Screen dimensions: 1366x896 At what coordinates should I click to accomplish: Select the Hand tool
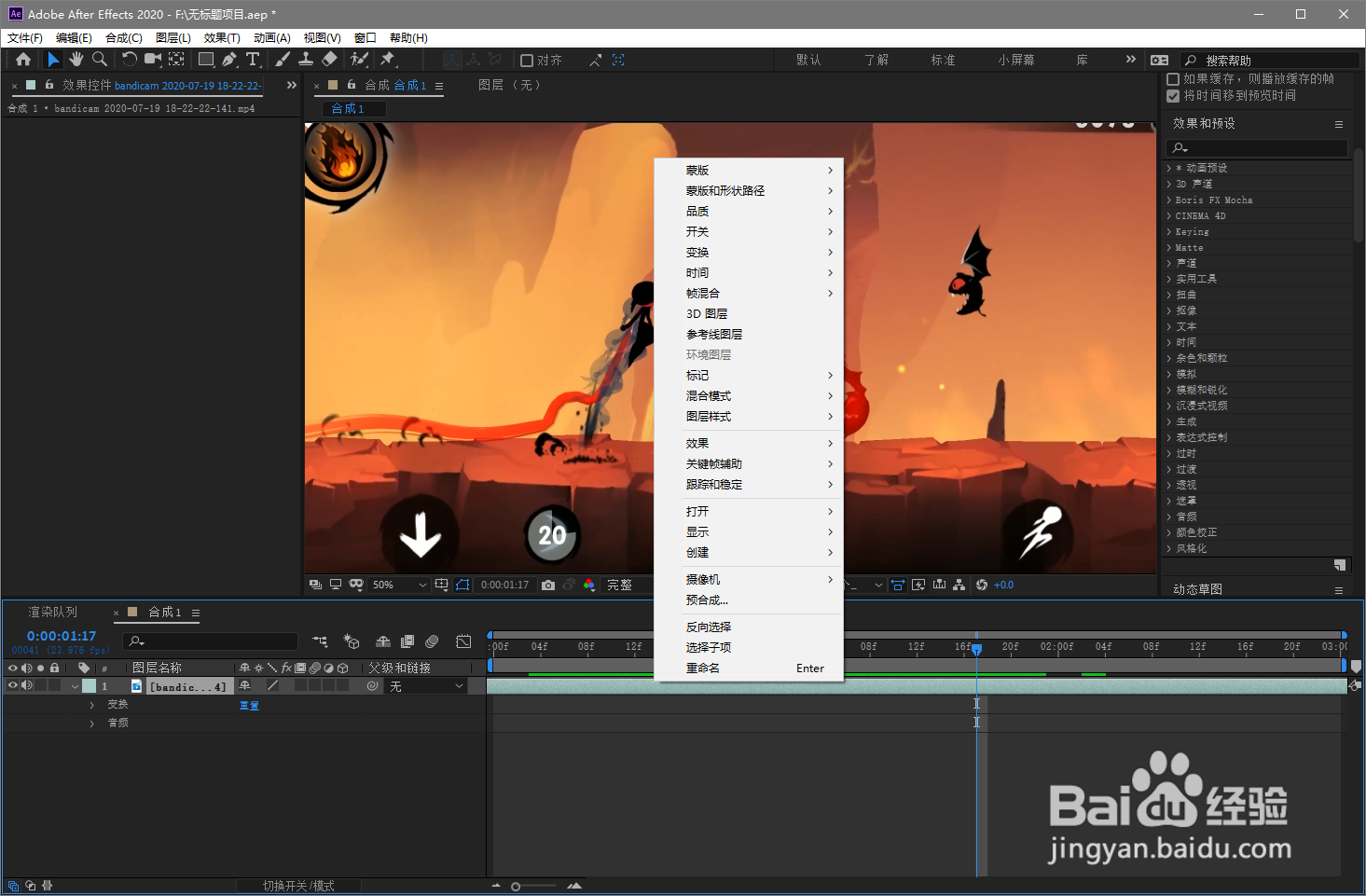(x=76, y=60)
